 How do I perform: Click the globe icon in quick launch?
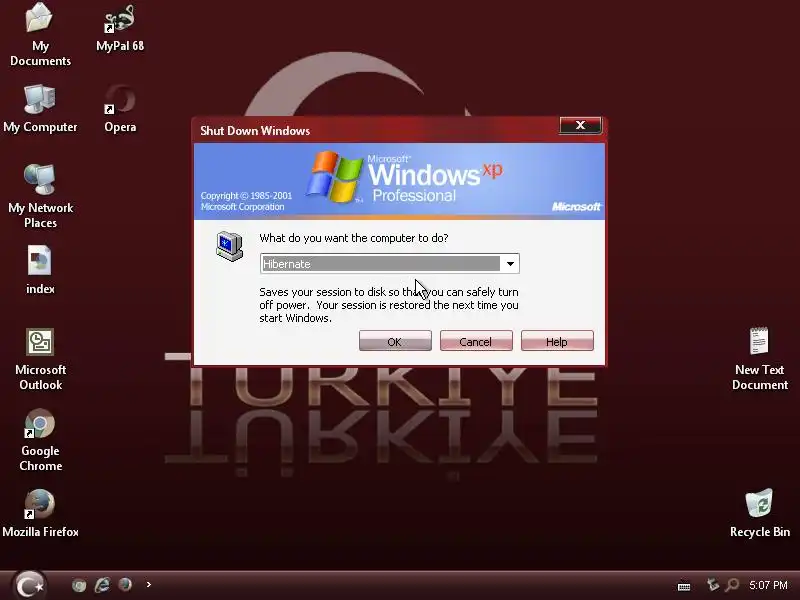(x=125, y=585)
